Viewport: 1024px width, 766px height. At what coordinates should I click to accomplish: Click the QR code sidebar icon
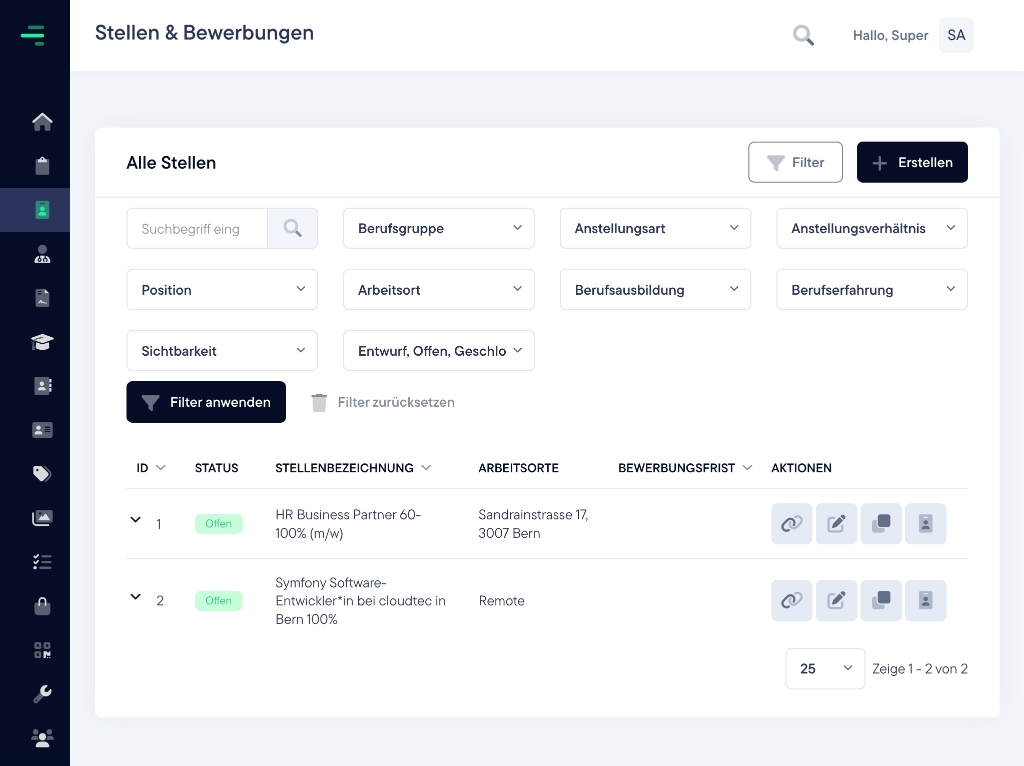pos(42,650)
